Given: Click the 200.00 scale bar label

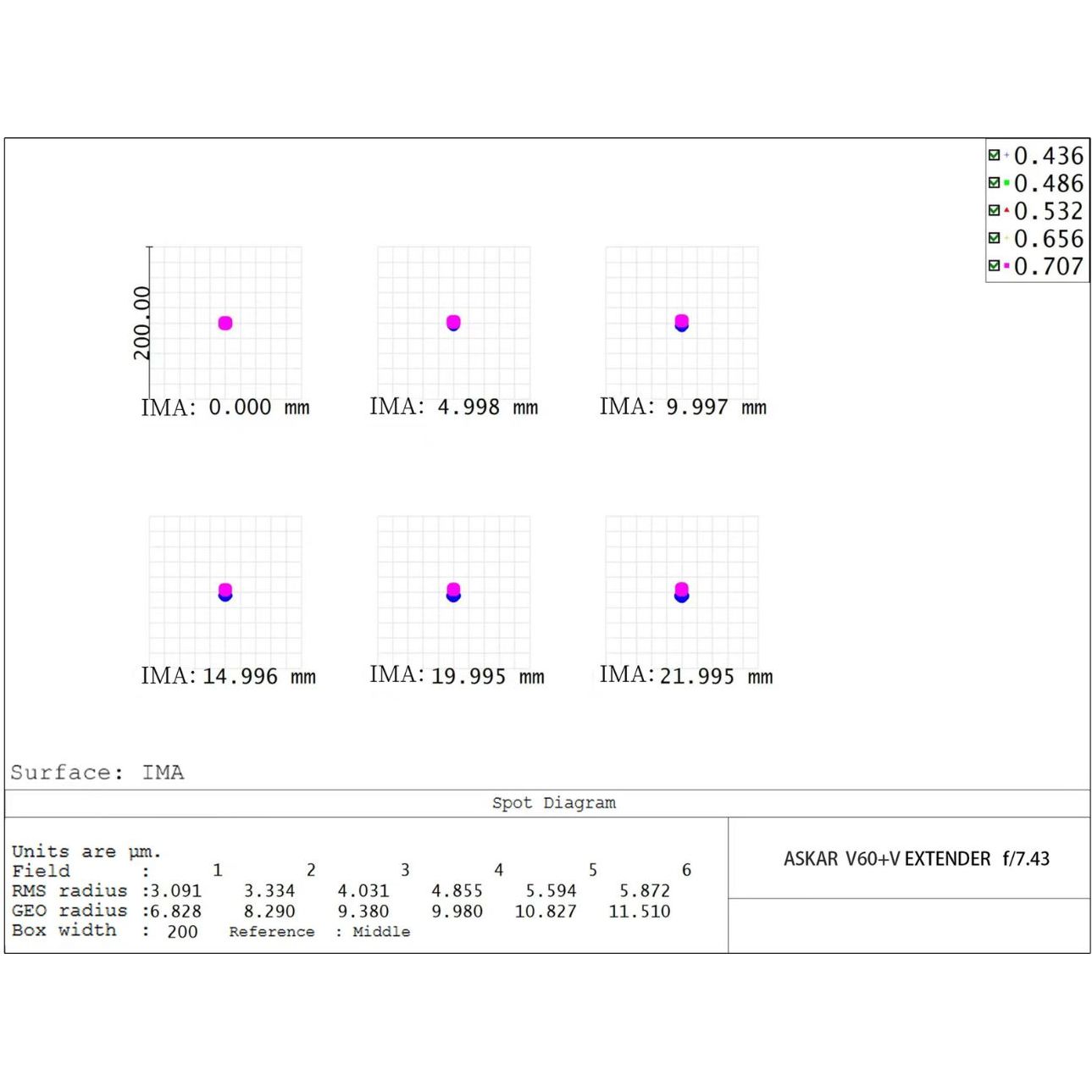Looking at the screenshot, I should [141, 323].
